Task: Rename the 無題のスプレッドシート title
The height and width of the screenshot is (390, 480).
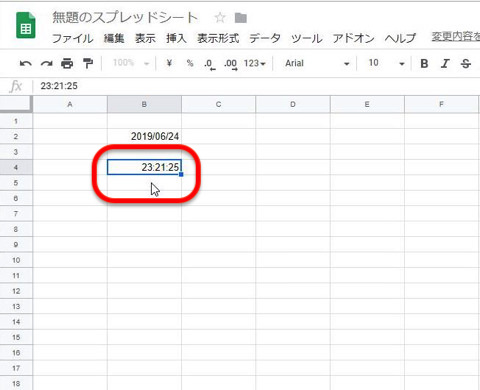Action: click(x=125, y=17)
